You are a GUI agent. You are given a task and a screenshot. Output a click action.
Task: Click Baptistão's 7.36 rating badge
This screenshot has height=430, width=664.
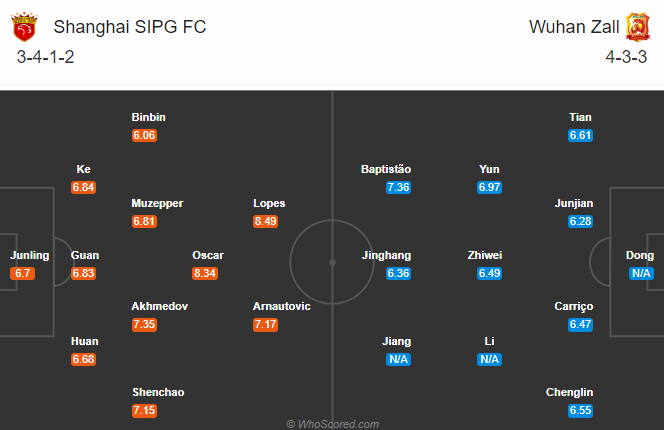(398, 187)
